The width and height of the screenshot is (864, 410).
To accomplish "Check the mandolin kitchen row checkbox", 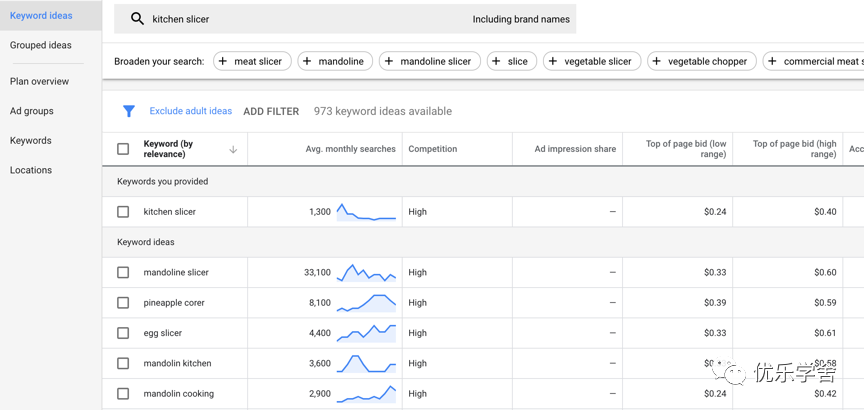I will 123,363.
